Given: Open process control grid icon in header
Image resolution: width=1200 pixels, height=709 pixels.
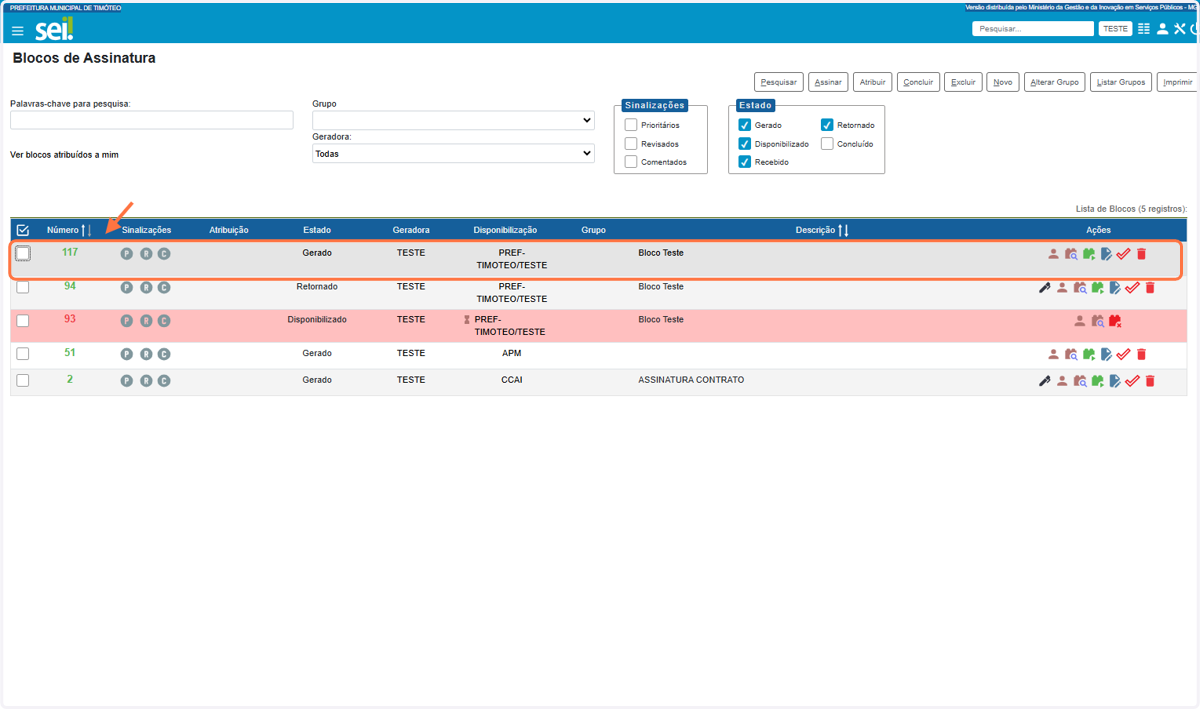Looking at the screenshot, I should click(1144, 29).
